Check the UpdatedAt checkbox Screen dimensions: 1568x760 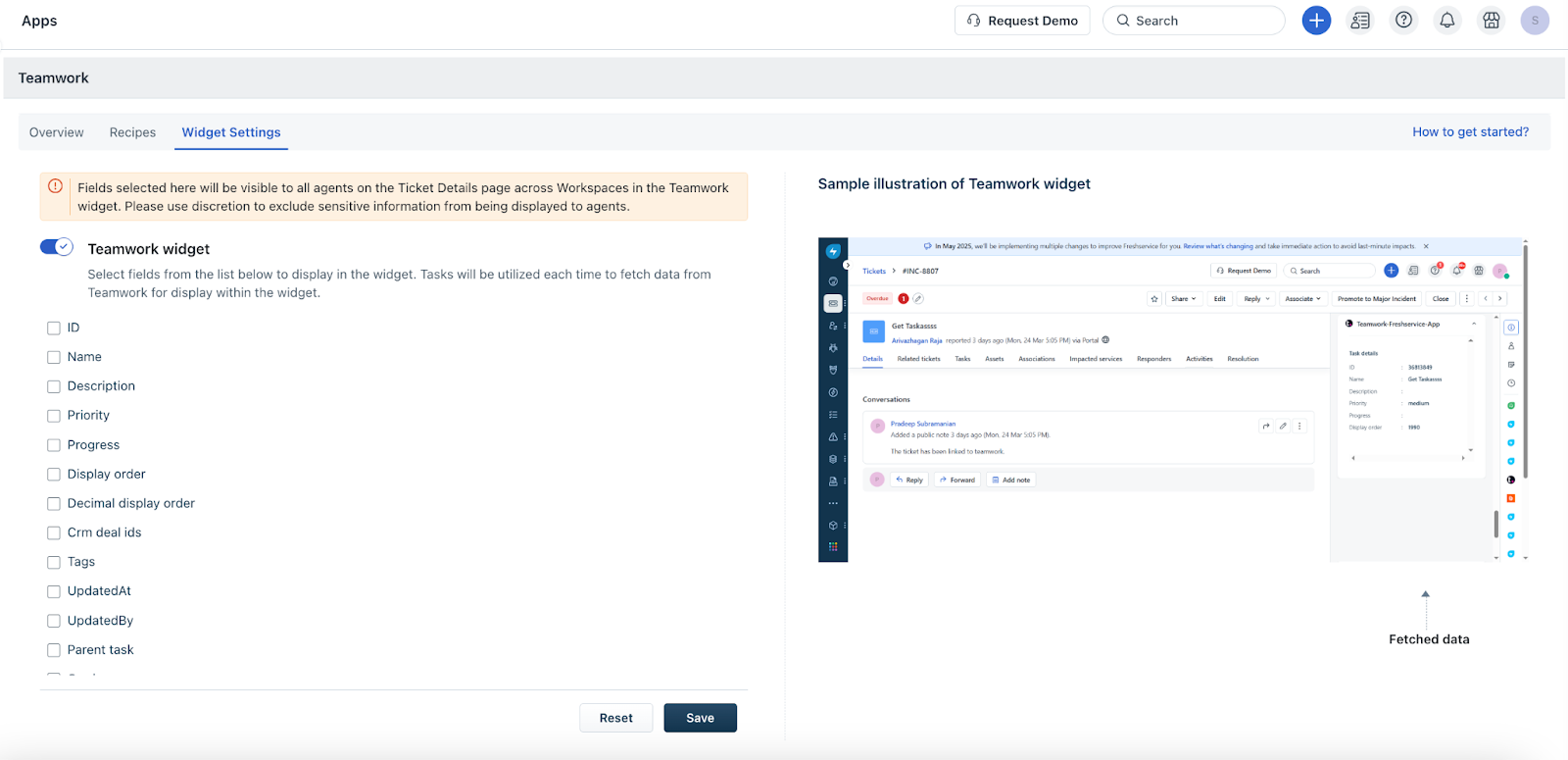54,592
